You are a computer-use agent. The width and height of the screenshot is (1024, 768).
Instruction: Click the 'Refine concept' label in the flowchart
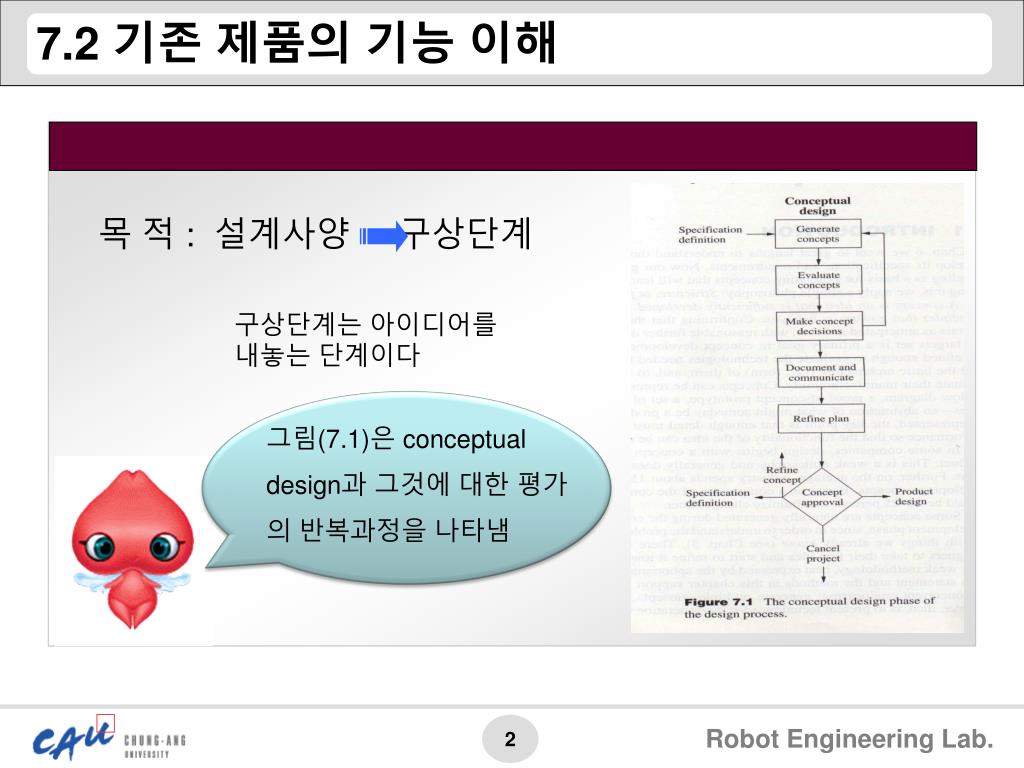click(x=782, y=475)
